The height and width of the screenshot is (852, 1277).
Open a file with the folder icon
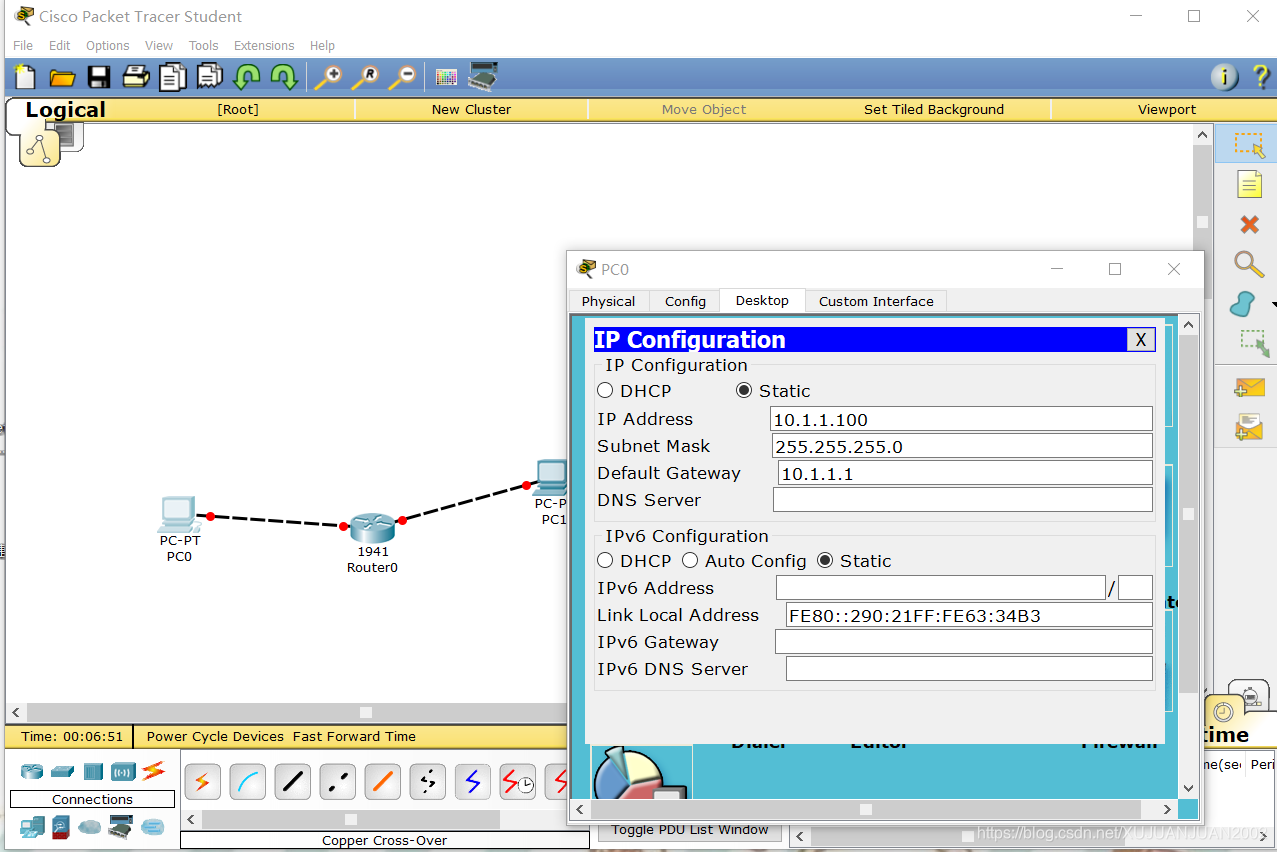click(62, 77)
